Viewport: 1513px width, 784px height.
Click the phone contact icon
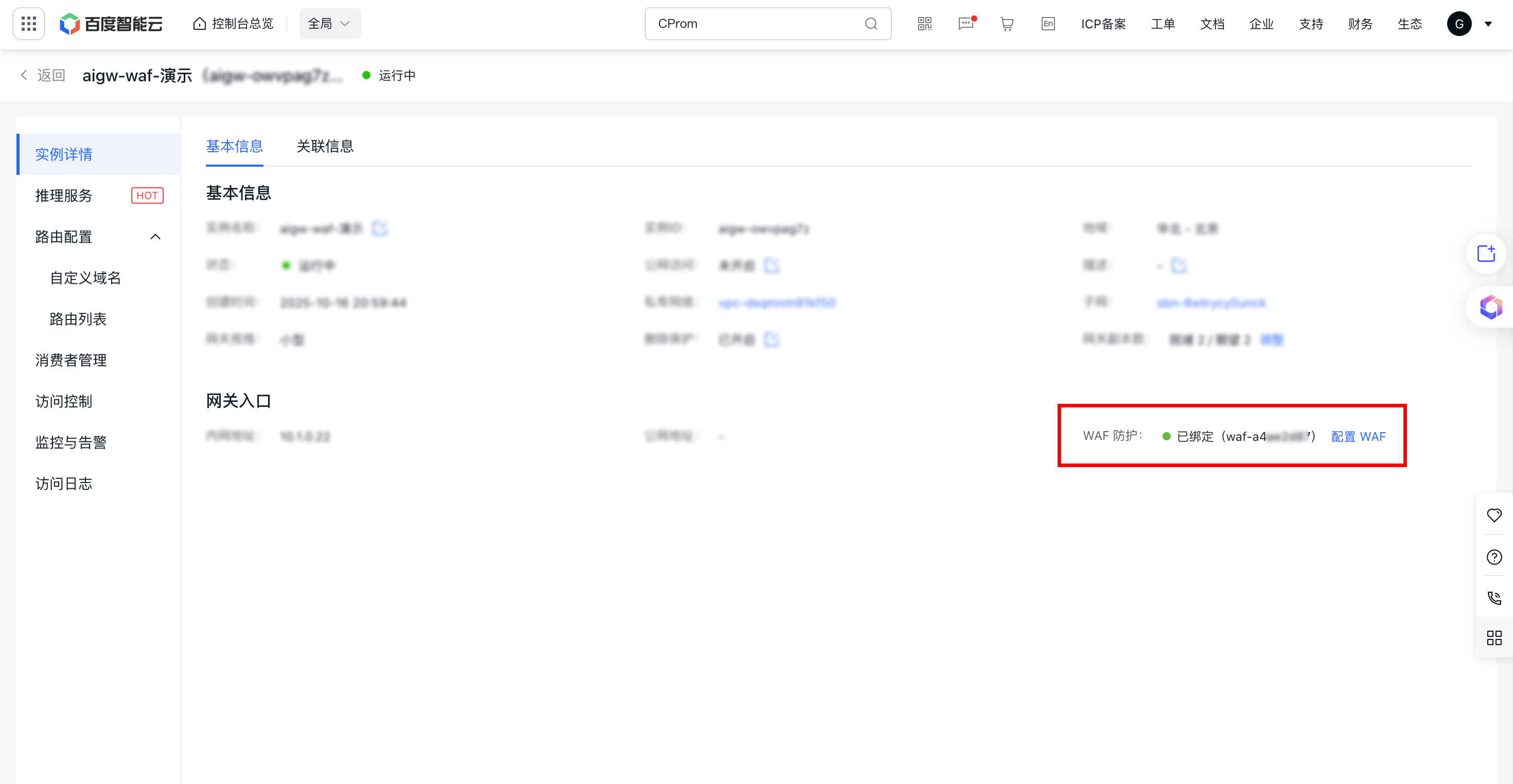(x=1493, y=598)
